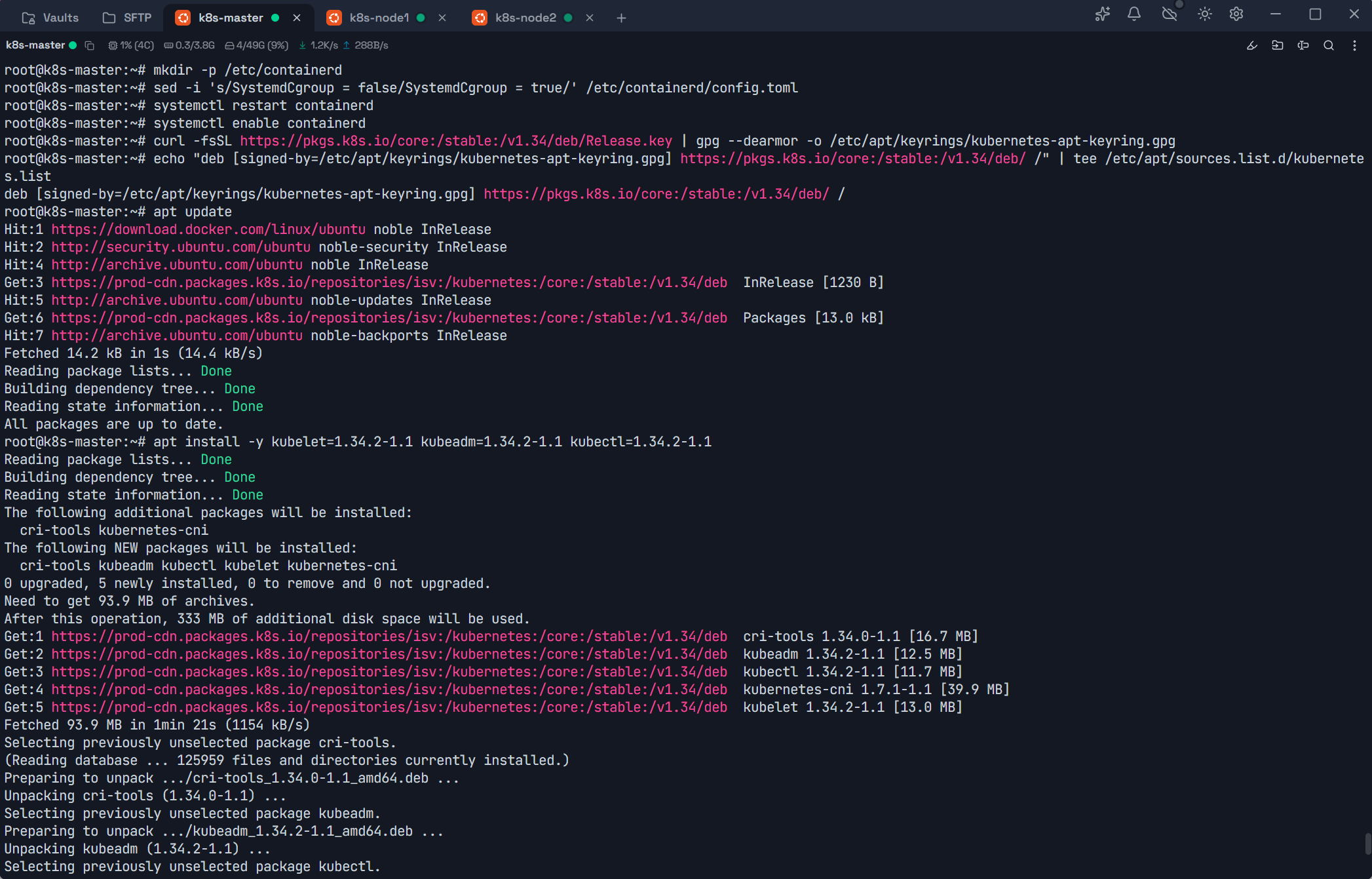
Task: Click the upload speed 288B/s indicator
Action: (366, 45)
